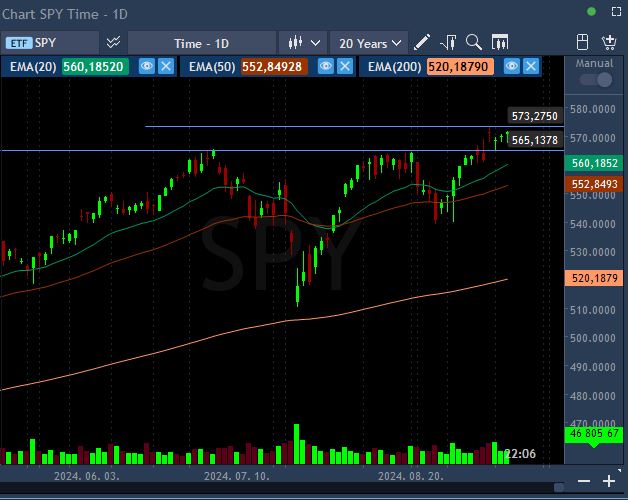628x500 pixels.
Task: Hide the EMA(20) indicator
Action: click(x=147, y=66)
